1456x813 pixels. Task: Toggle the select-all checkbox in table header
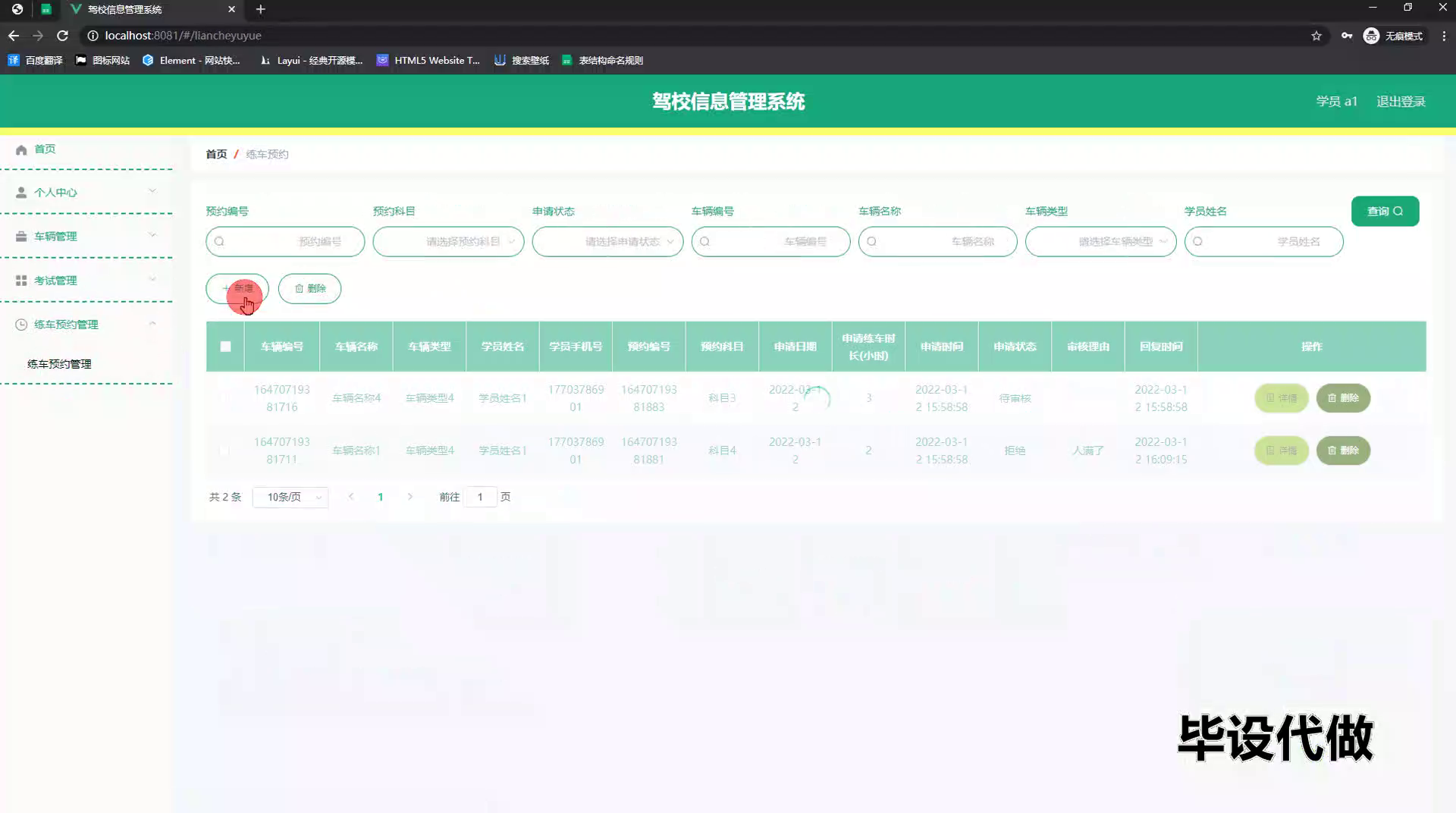pos(225,347)
